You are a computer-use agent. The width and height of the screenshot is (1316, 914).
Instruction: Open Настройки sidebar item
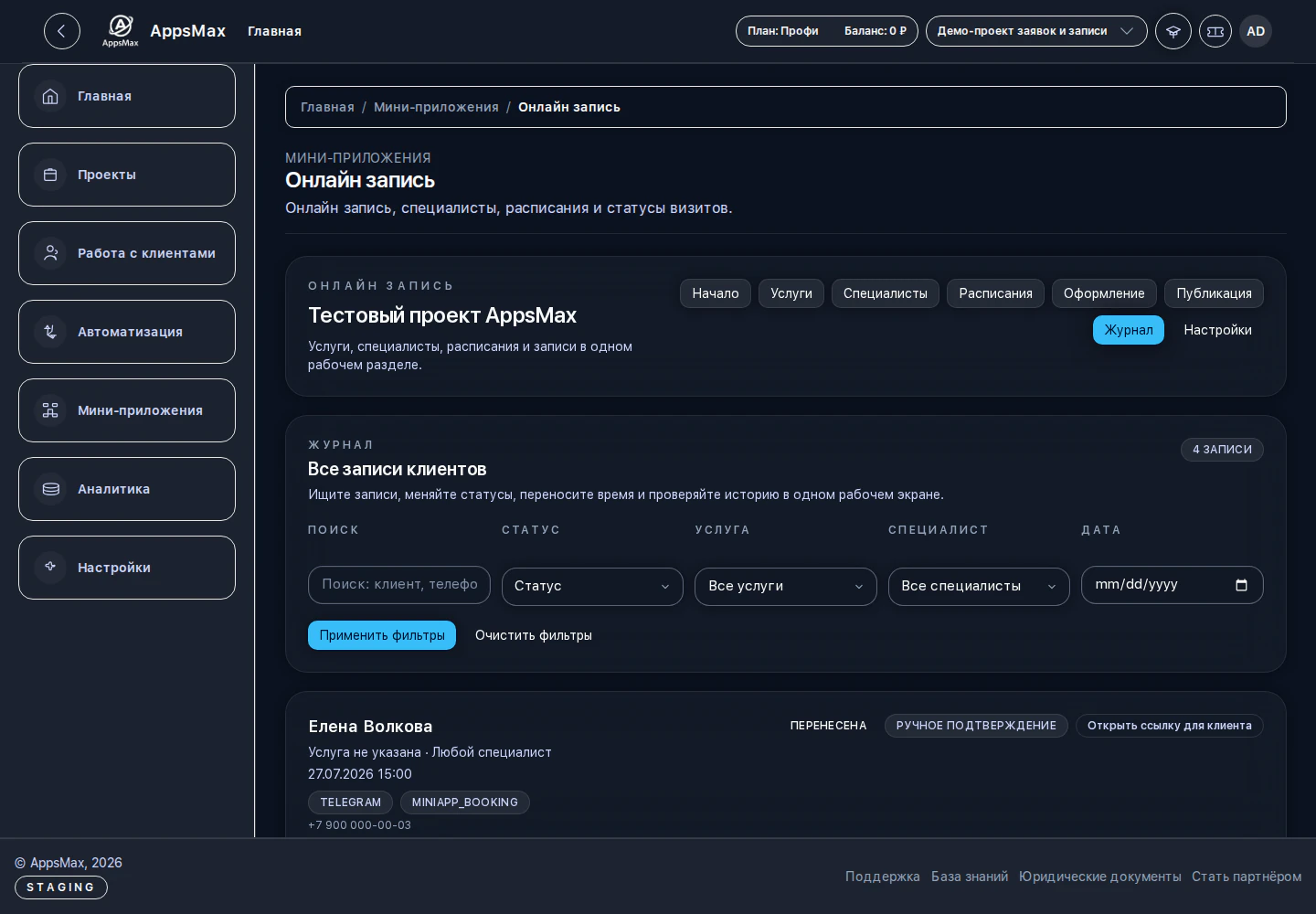pyautogui.click(x=127, y=568)
